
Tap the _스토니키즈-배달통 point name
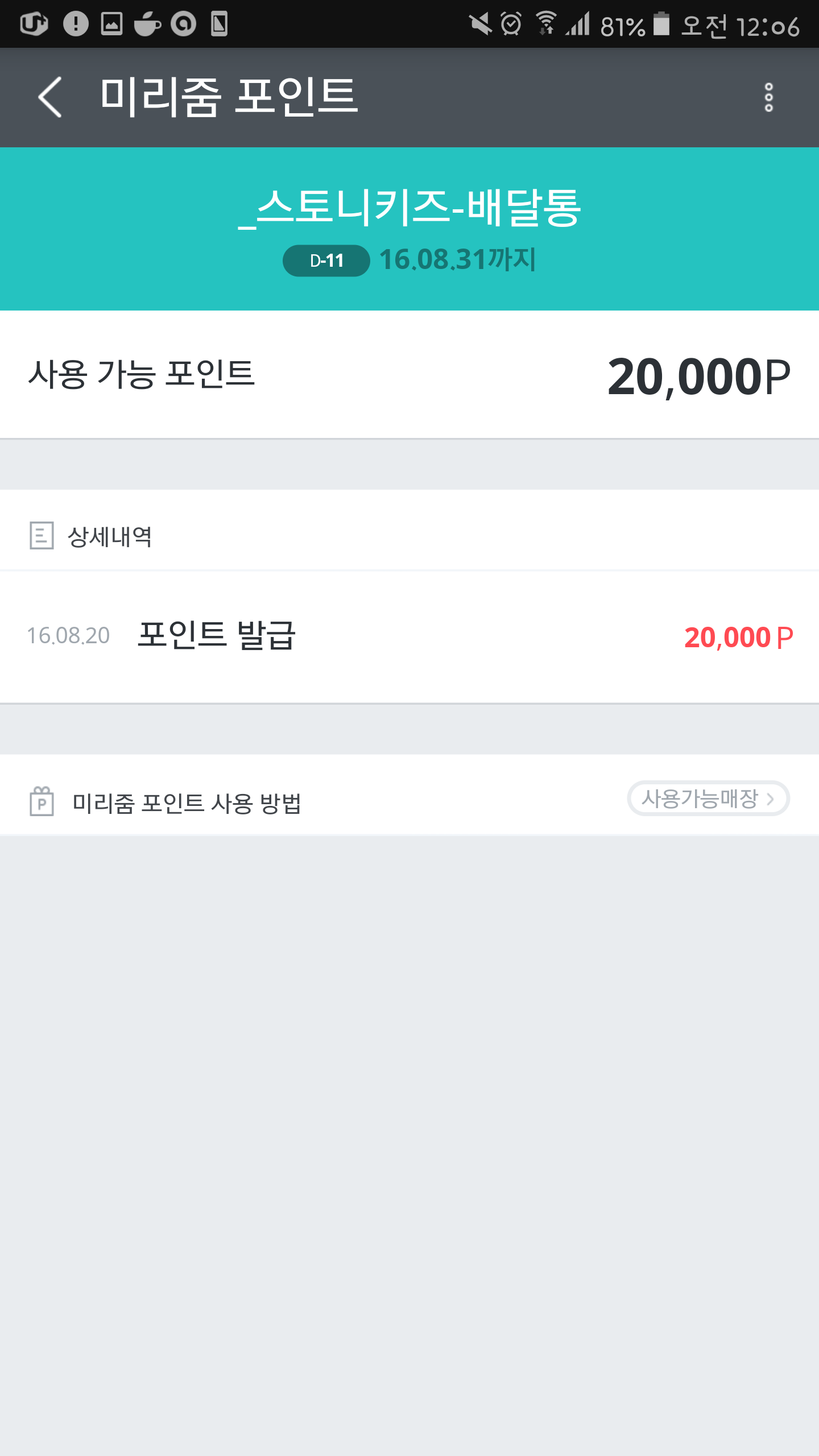click(x=409, y=208)
